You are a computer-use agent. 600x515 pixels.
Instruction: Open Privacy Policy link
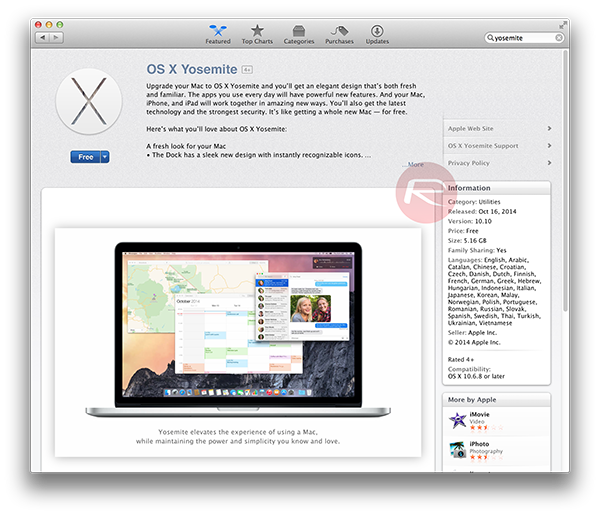coord(468,163)
